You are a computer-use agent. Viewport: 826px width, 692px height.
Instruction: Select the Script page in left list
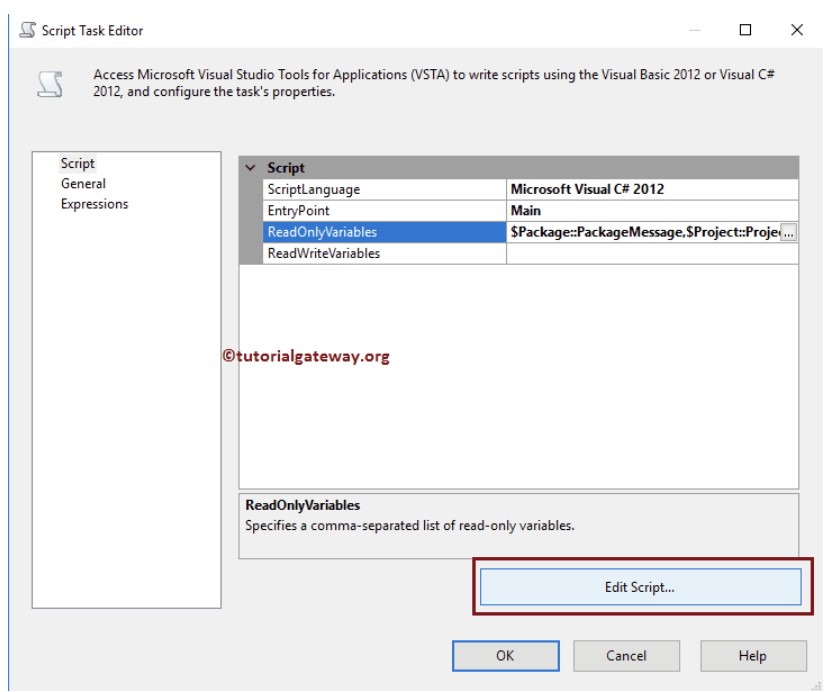click(77, 164)
